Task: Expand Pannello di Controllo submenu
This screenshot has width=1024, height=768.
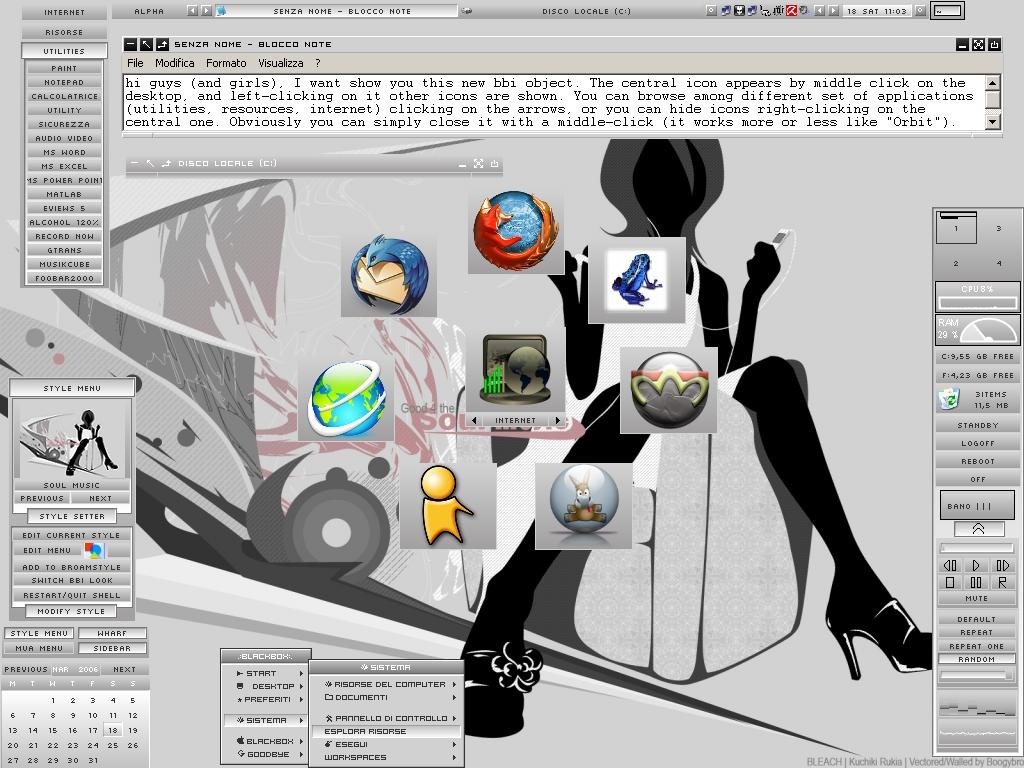Action: (x=387, y=718)
